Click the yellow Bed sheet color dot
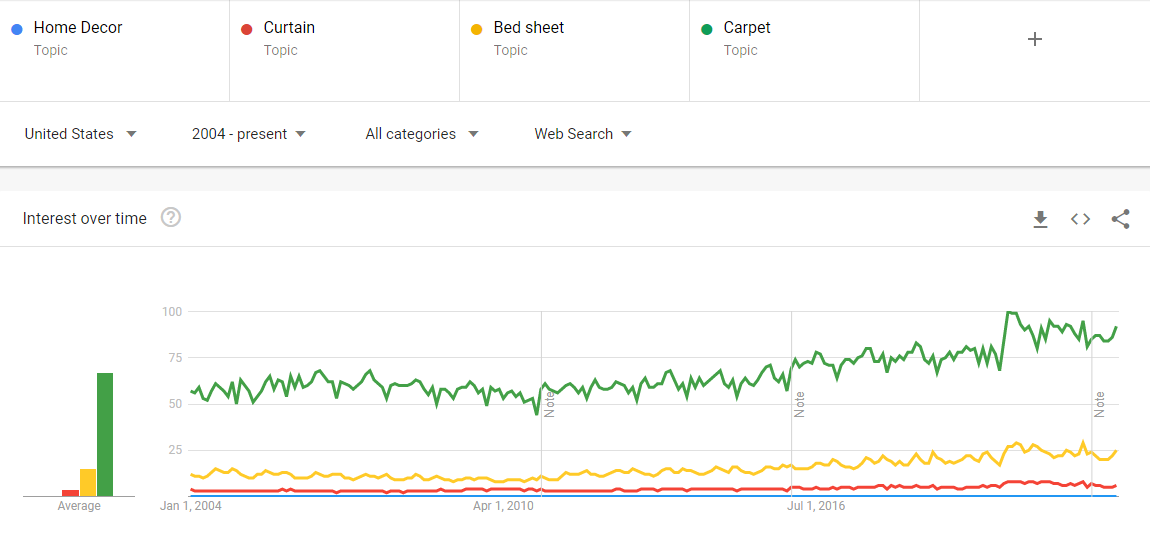Viewport: 1150px width, 549px height. pos(477,29)
